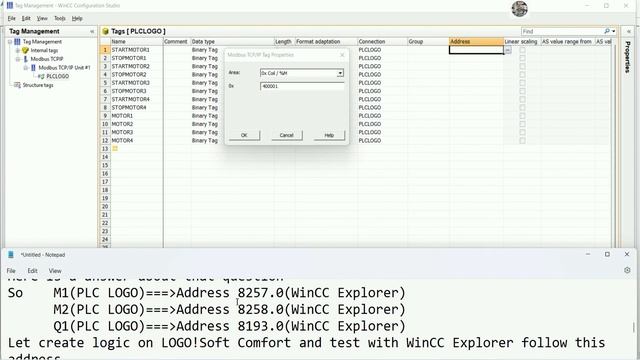Click the WinCC Configuration Studio title icon
The height and width of the screenshot is (360, 640).
point(9,5)
